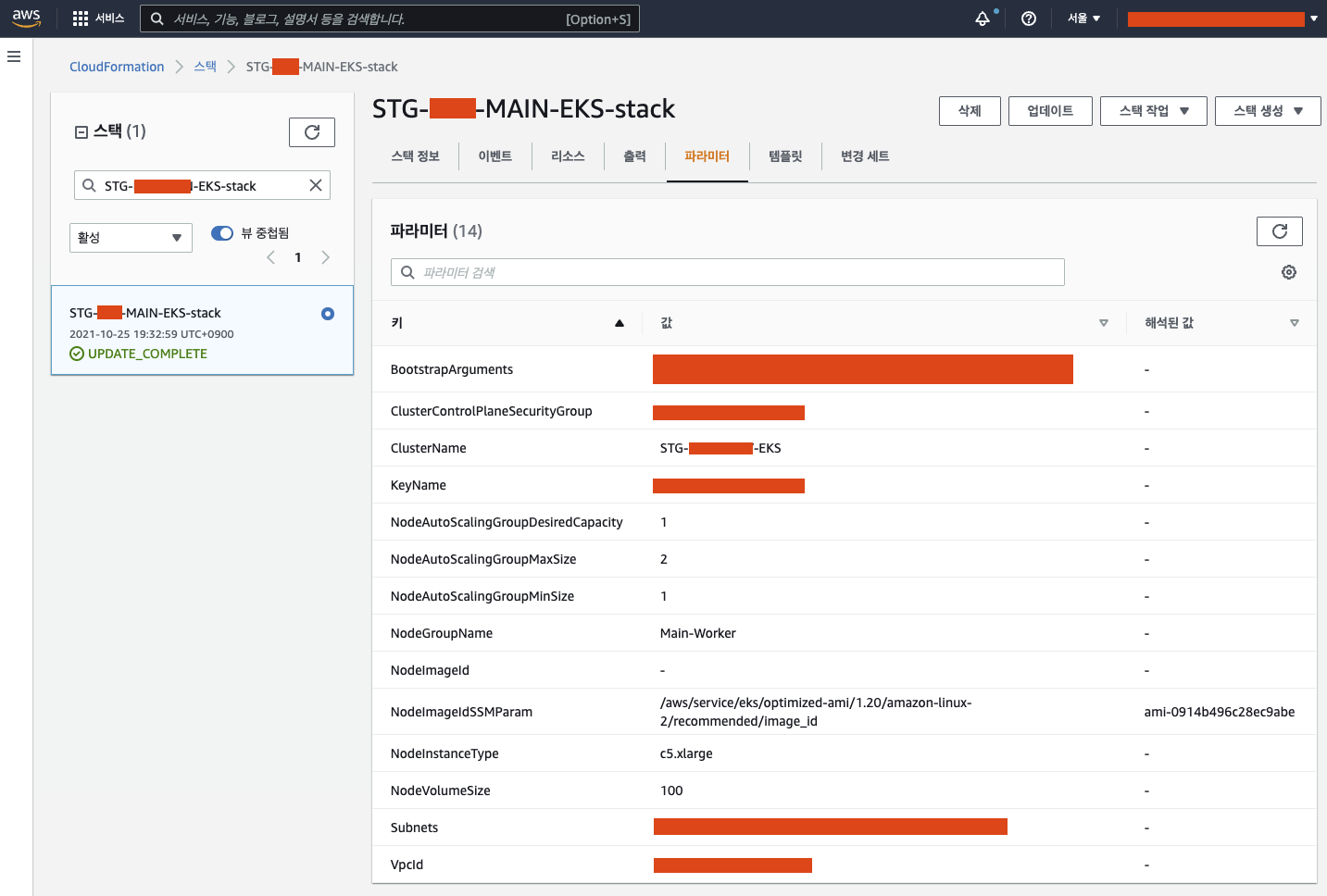The width and height of the screenshot is (1327, 896).
Task: Click the ClusterName key
Action: coord(429,448)
